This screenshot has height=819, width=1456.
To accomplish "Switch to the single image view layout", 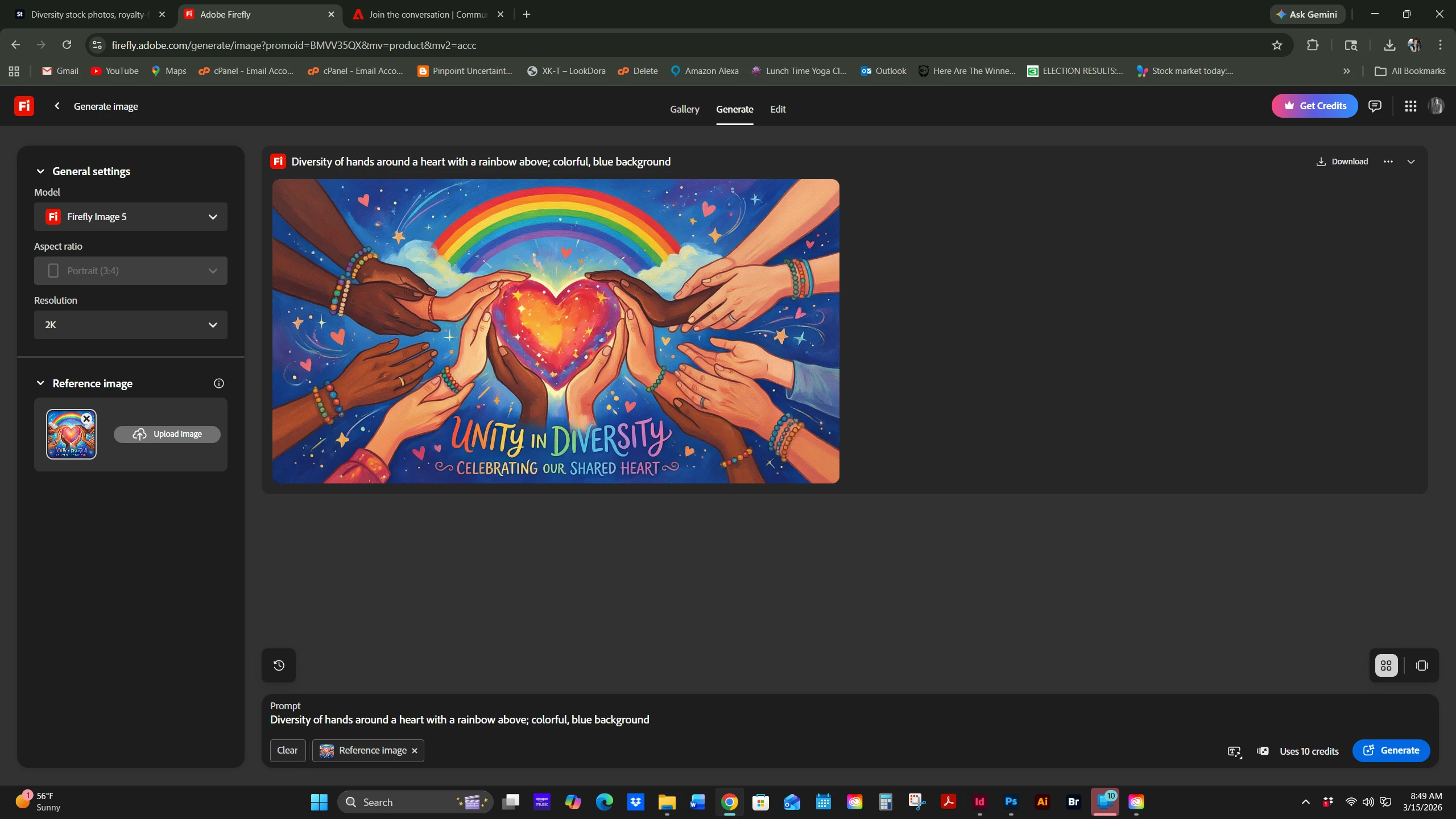I will point(1422,665).
